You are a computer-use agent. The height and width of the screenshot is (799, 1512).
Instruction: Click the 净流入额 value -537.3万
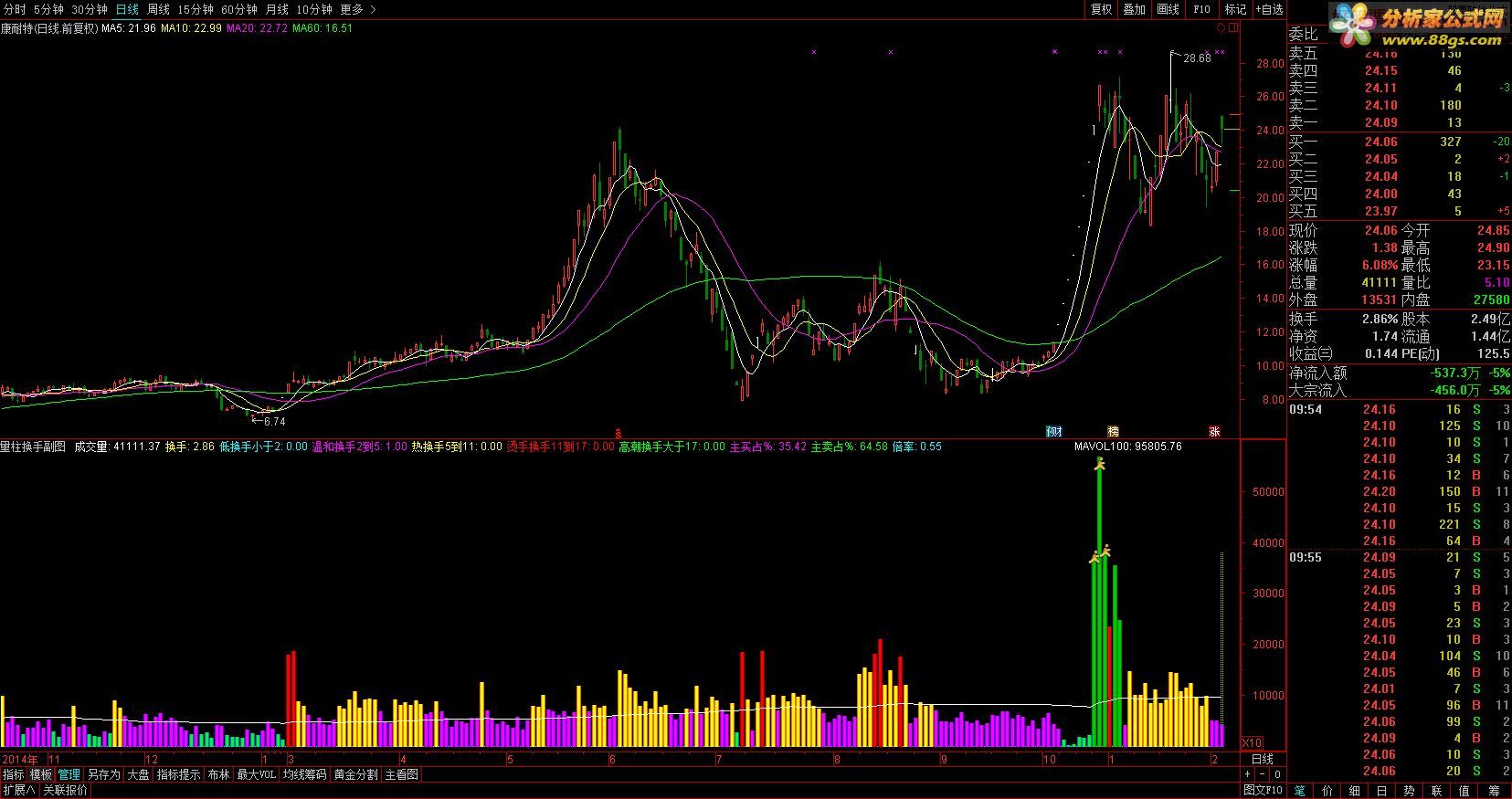tap(1454, 373)
